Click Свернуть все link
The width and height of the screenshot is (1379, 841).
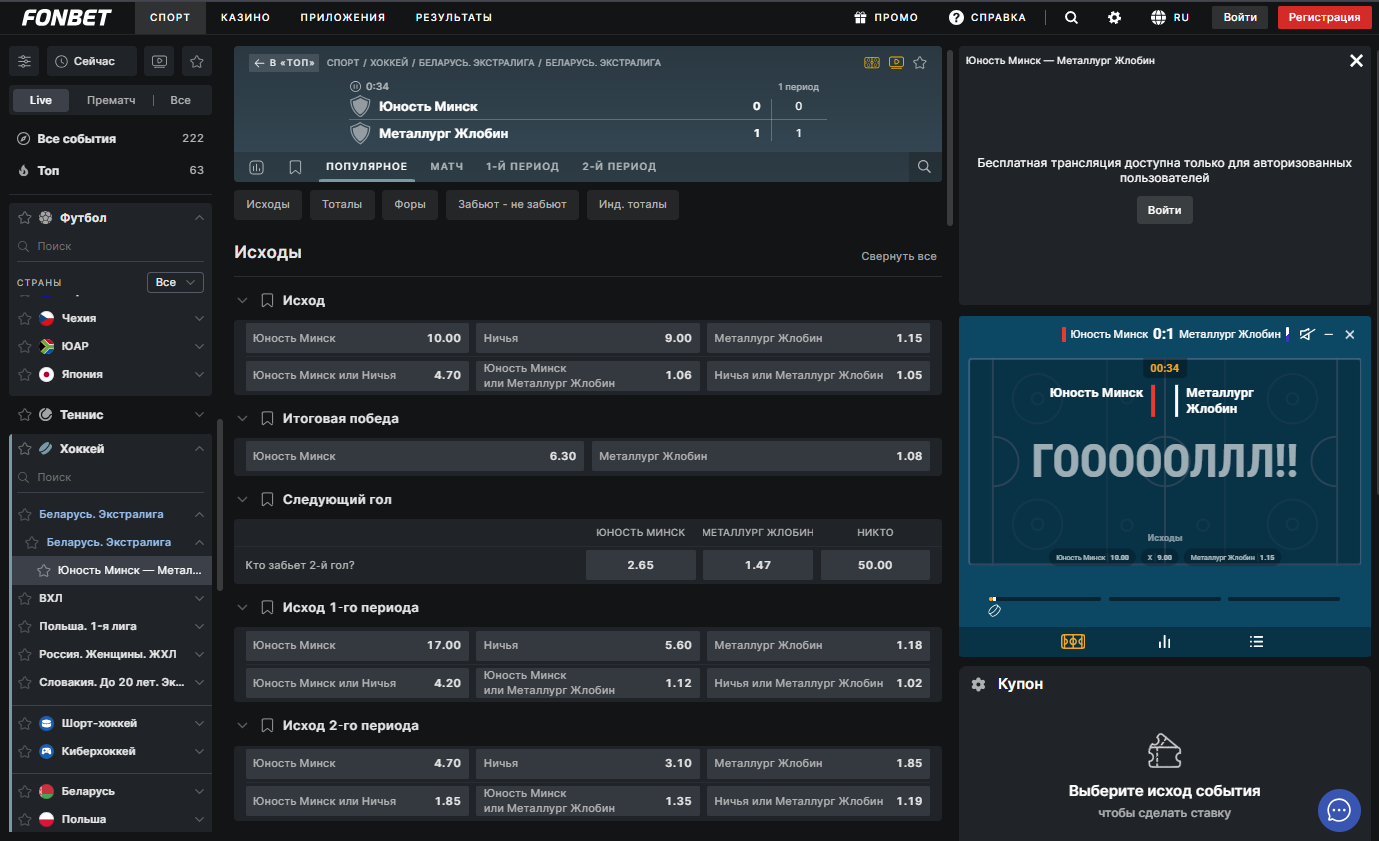coord(899,257)
